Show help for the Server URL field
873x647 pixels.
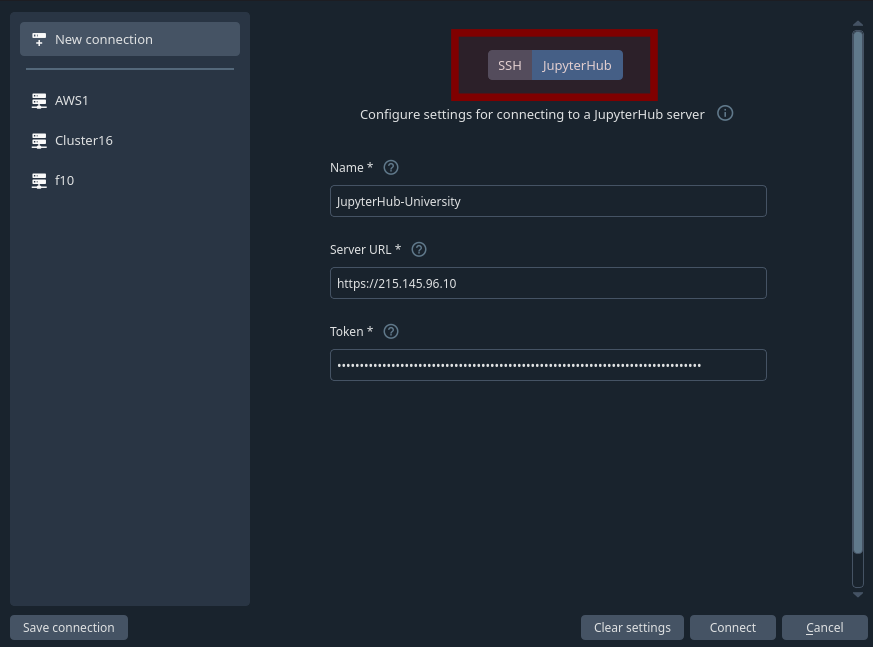point(419,249)
